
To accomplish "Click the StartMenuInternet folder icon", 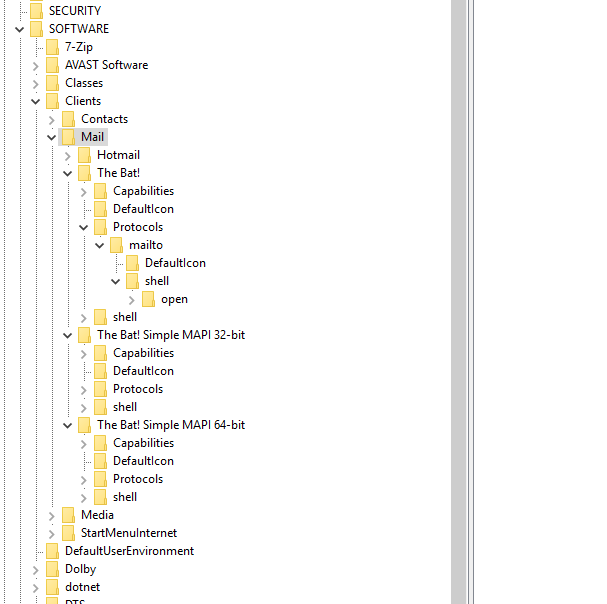I will (x=68, y=533).
